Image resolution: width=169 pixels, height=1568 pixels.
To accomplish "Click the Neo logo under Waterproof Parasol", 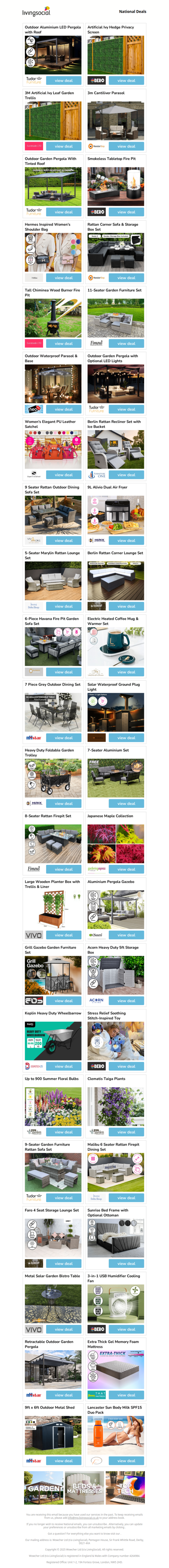I will 33,409.
